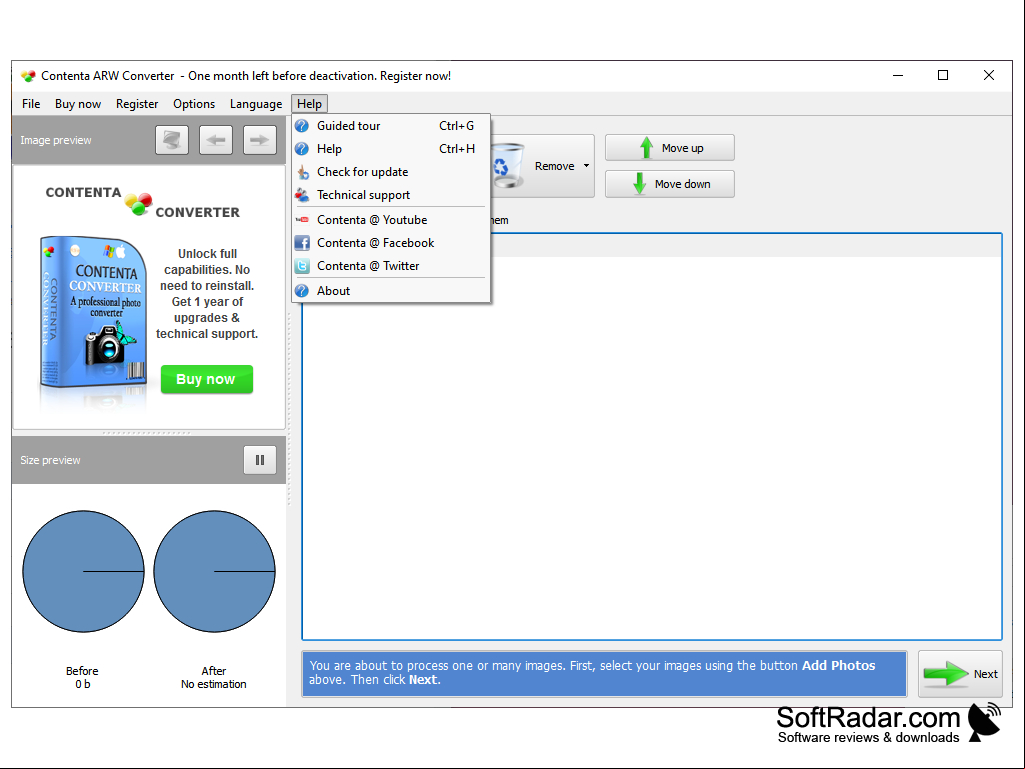Click the green Buy now button
Screen dimensions: 1025x769
click(x=207, y=379)
